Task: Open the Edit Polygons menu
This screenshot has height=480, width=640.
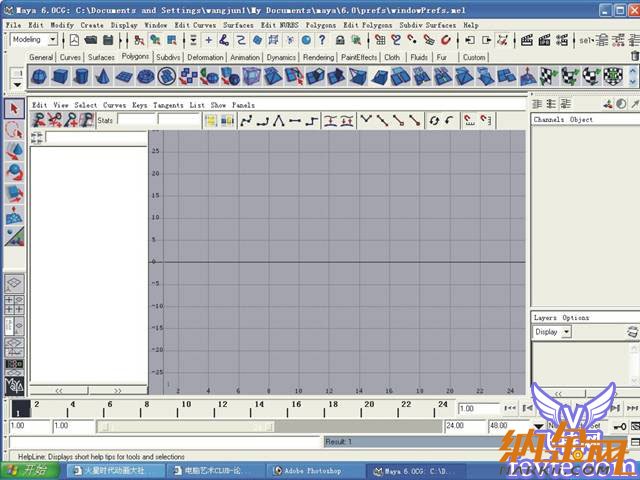Action: 367,25
